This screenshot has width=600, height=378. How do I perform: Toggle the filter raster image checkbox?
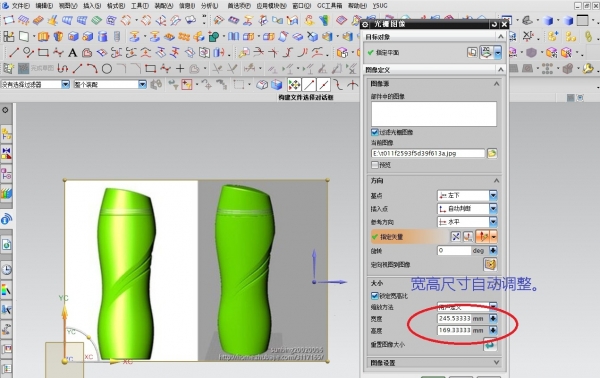click(375, 132)
